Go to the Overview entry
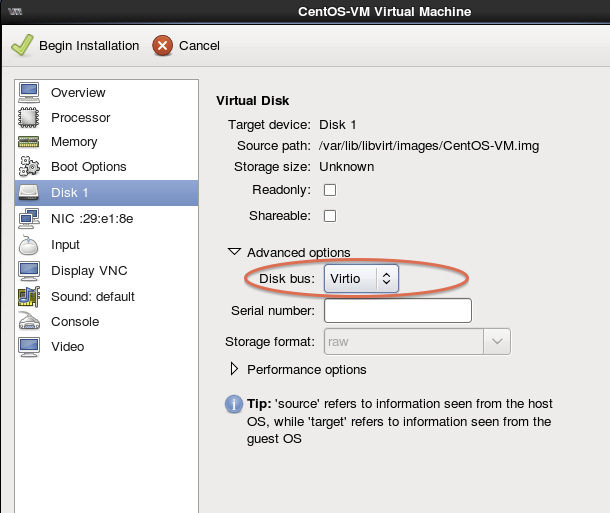Viewport: 610px width, 513px height. [x=78, y=92]
